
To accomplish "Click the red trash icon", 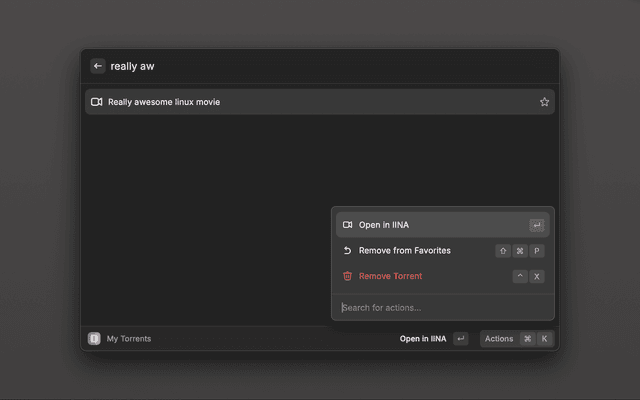I will click(x=347, y=276).
